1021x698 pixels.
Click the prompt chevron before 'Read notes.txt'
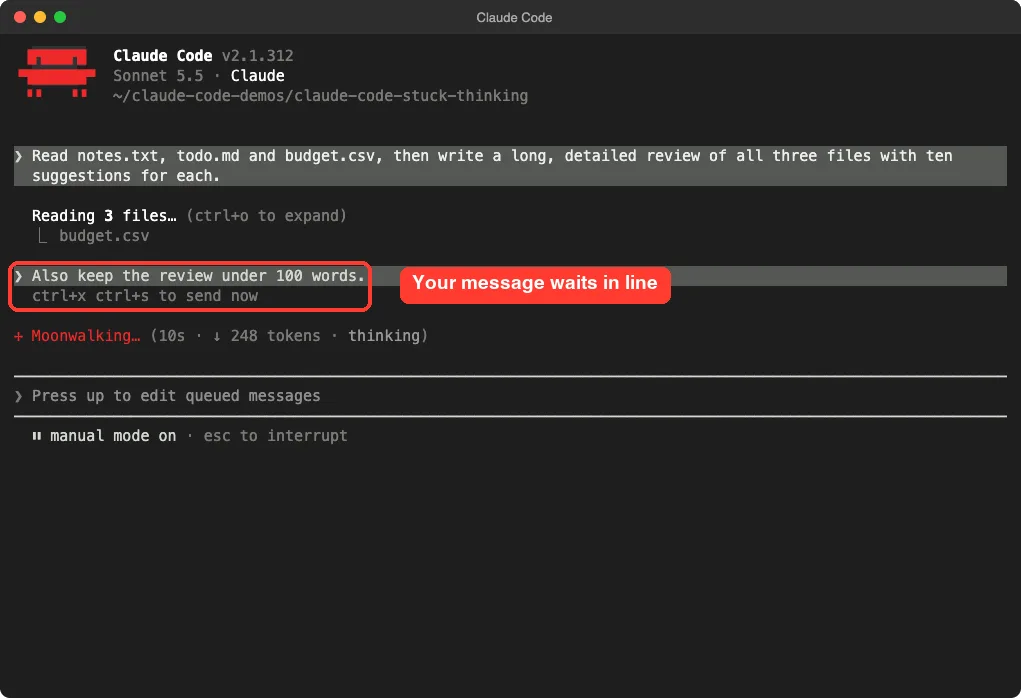click(x=19, y=156)
